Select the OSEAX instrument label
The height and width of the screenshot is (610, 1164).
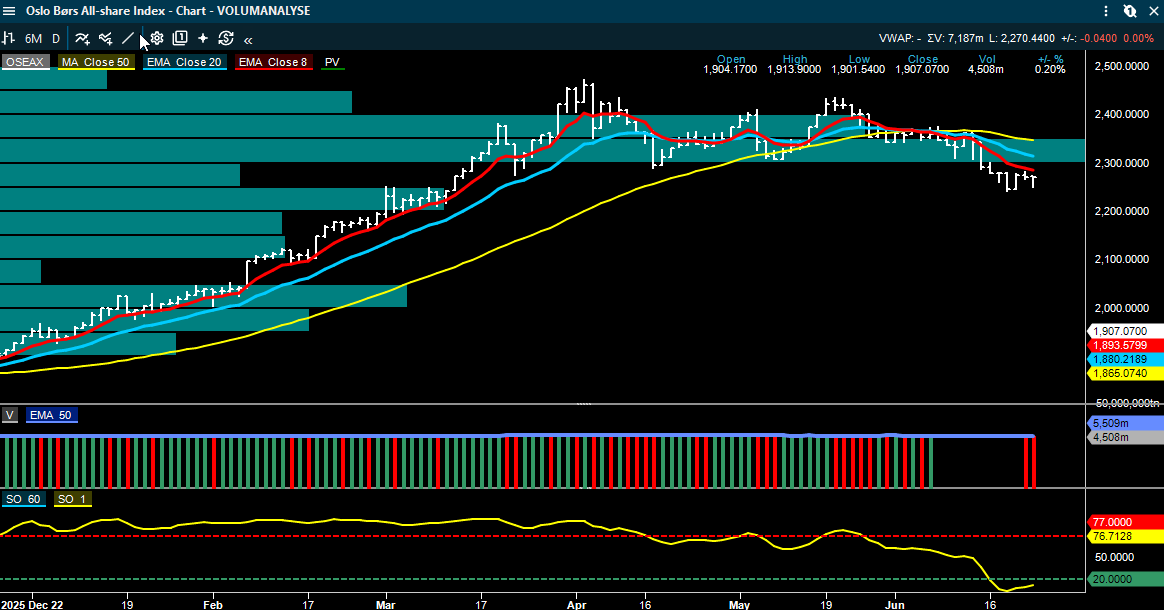click(24, 62)
